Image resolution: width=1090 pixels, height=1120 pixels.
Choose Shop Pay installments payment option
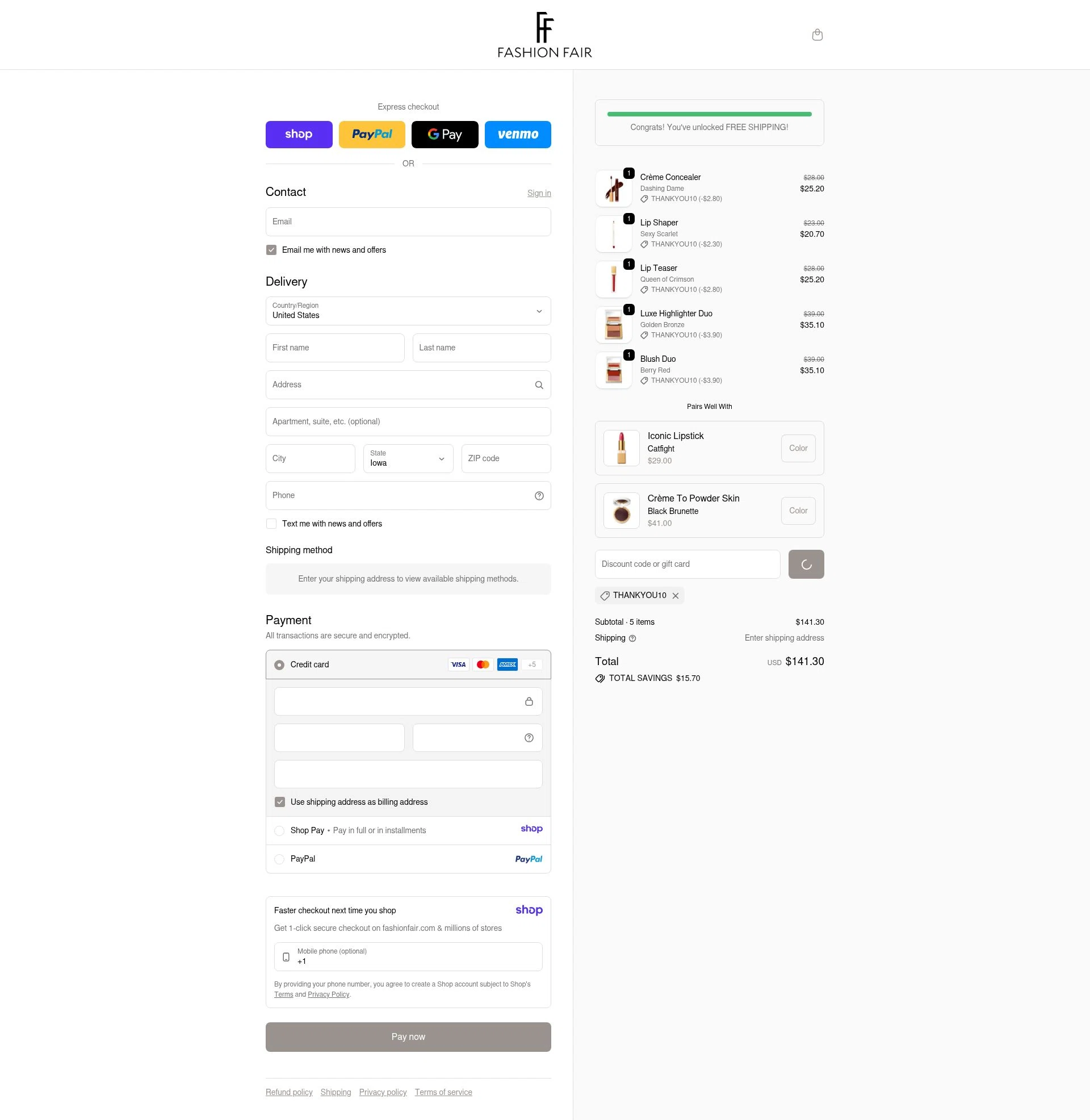click(x=279, y=830)
